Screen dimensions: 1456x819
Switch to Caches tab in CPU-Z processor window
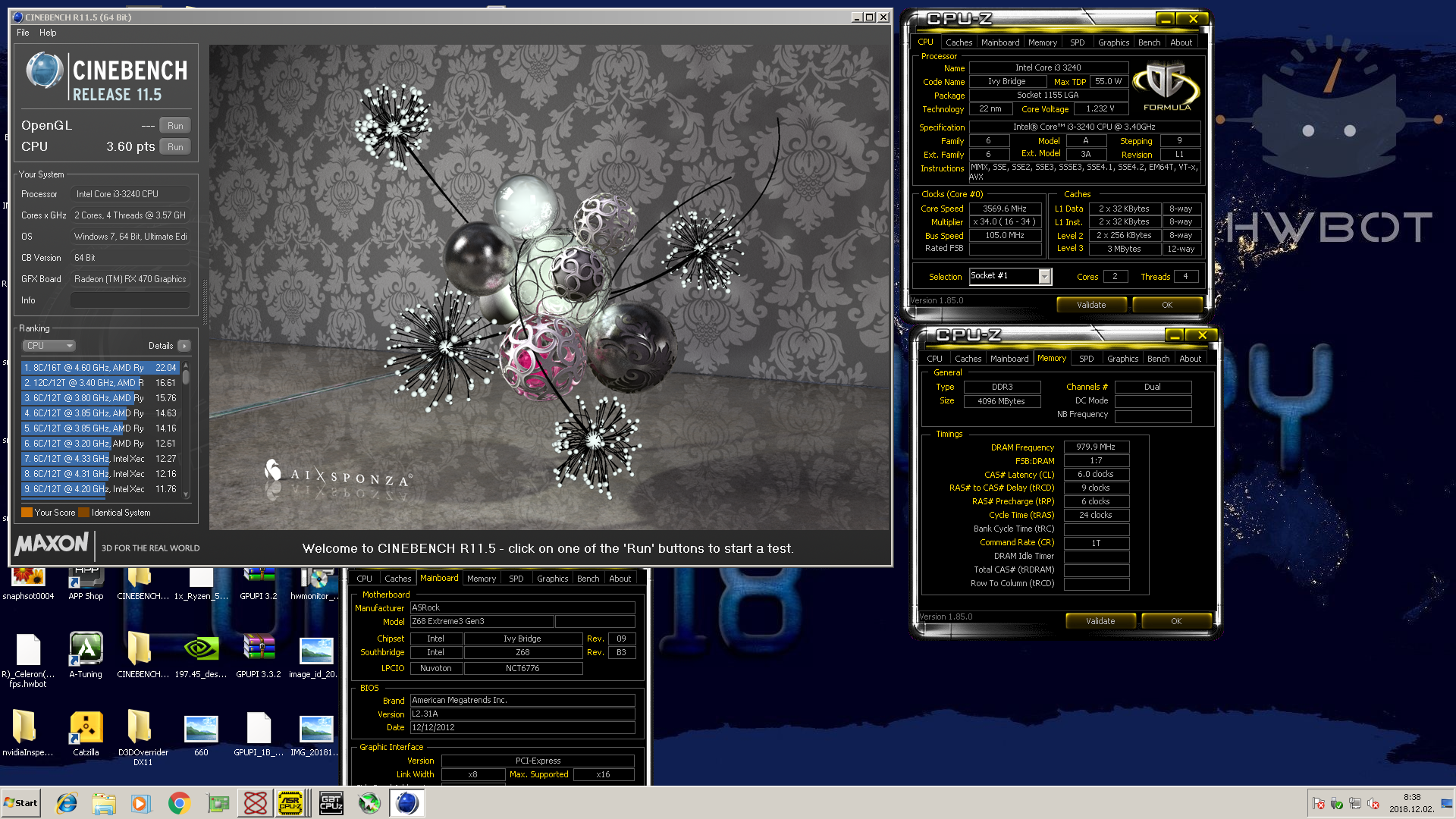pyautogui.click(x=959, y=42)
